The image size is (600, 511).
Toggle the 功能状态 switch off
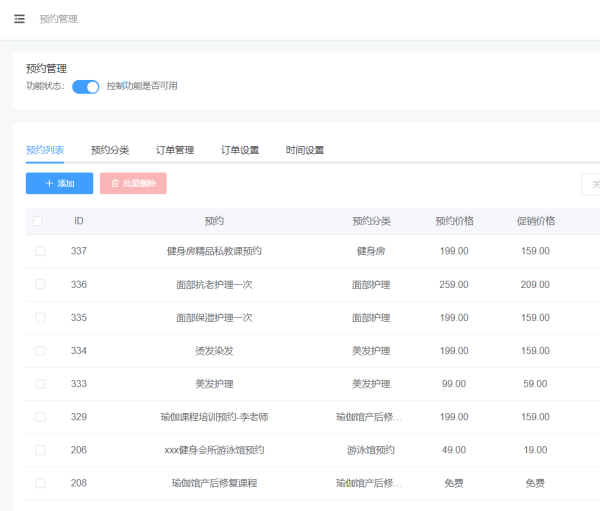pos(86,86)
